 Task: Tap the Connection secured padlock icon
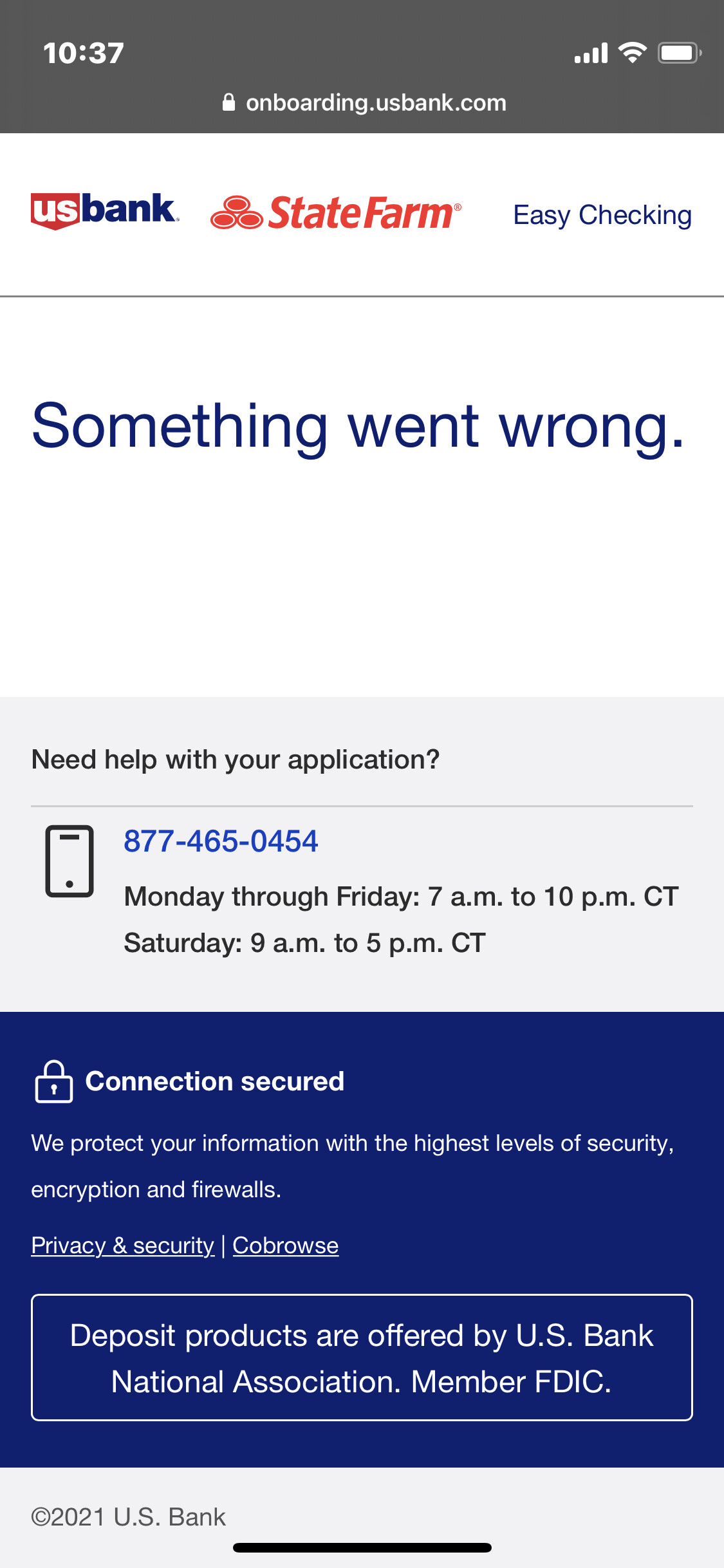(53, 1082)
